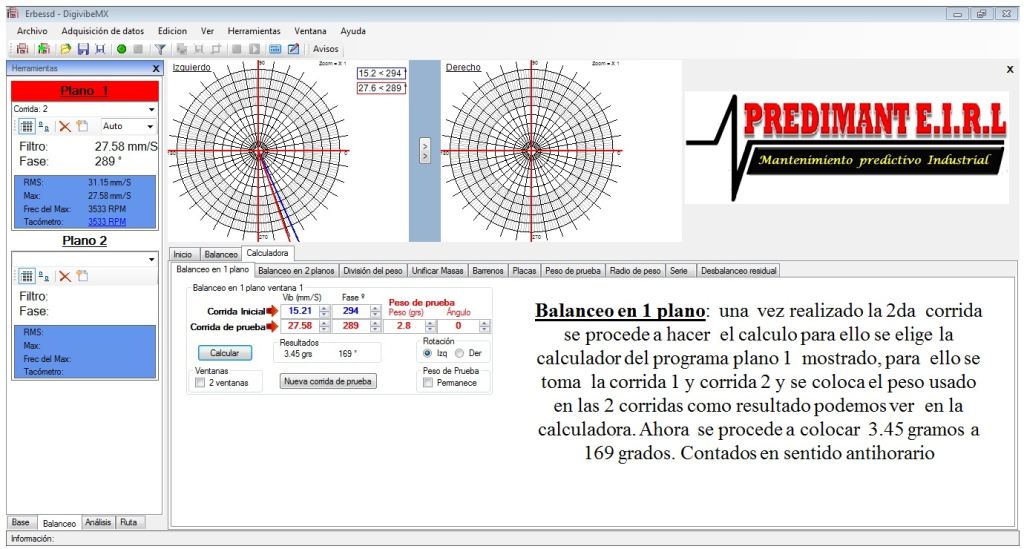Expand the 'Corrida: 2' dropdown
Screen dimensions: 1024x549
click(151, 109)
